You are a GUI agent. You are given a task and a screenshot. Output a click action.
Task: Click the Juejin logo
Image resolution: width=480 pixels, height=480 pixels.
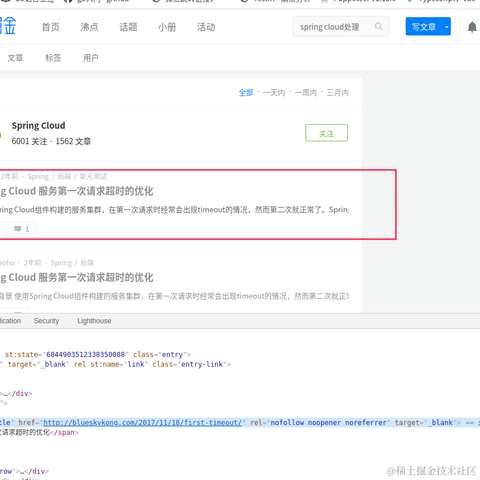[x=8, y=25]
